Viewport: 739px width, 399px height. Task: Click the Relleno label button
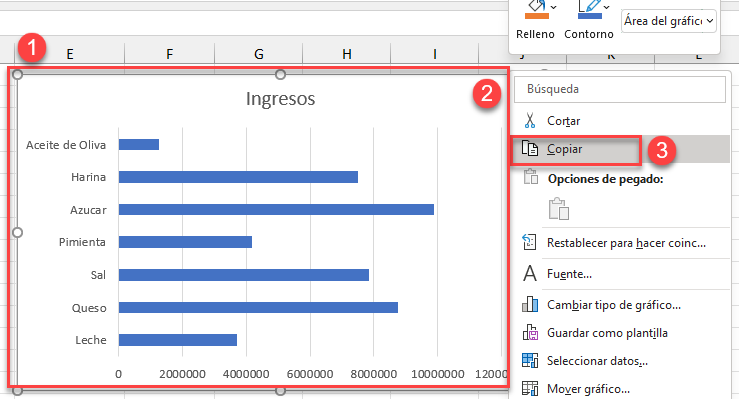coord(535,34)
